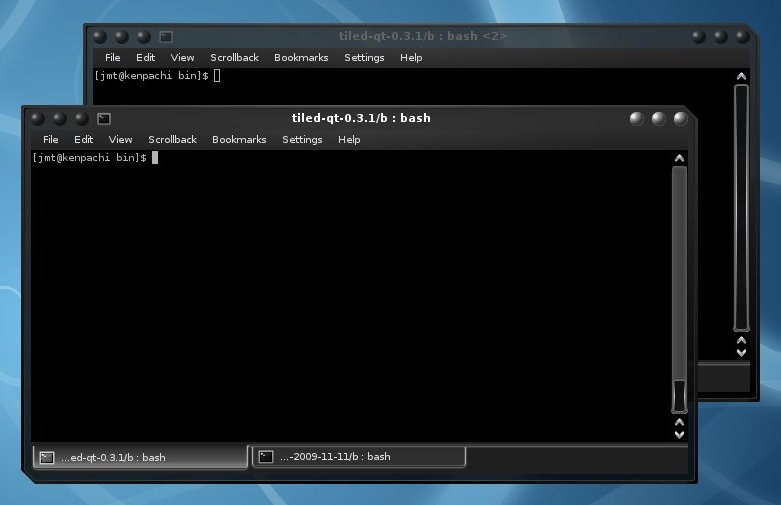Open Scrollback menu in front terminal window
781x505 pixels.
[172, 139]
